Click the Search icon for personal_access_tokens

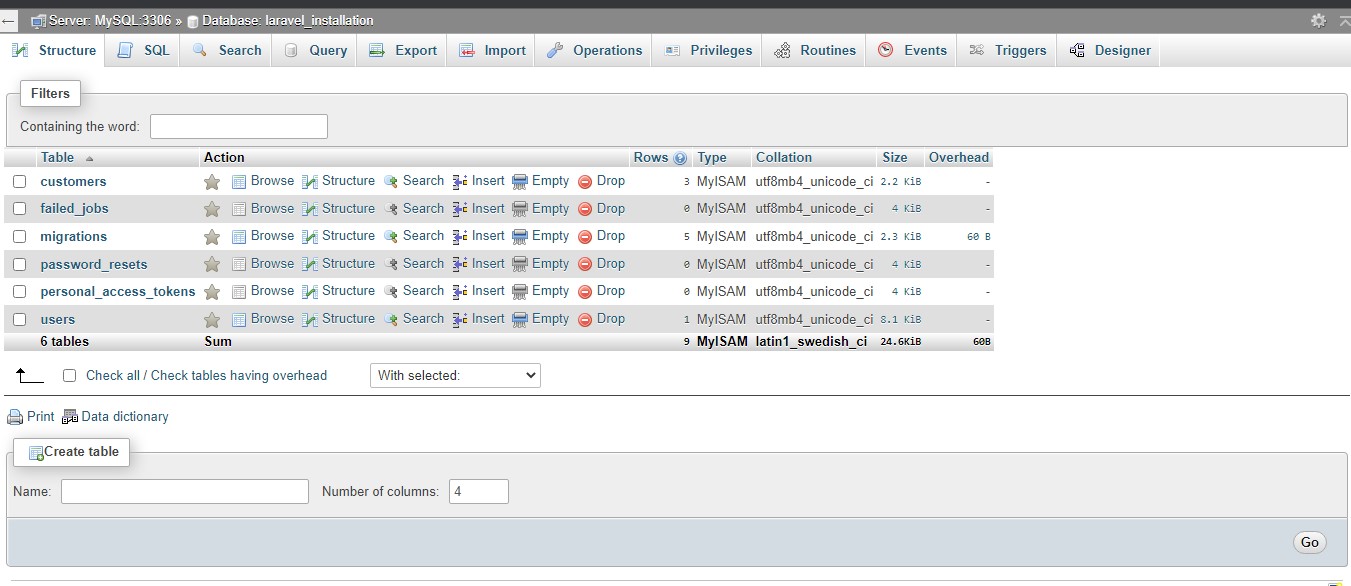click(x=391, y=292)
